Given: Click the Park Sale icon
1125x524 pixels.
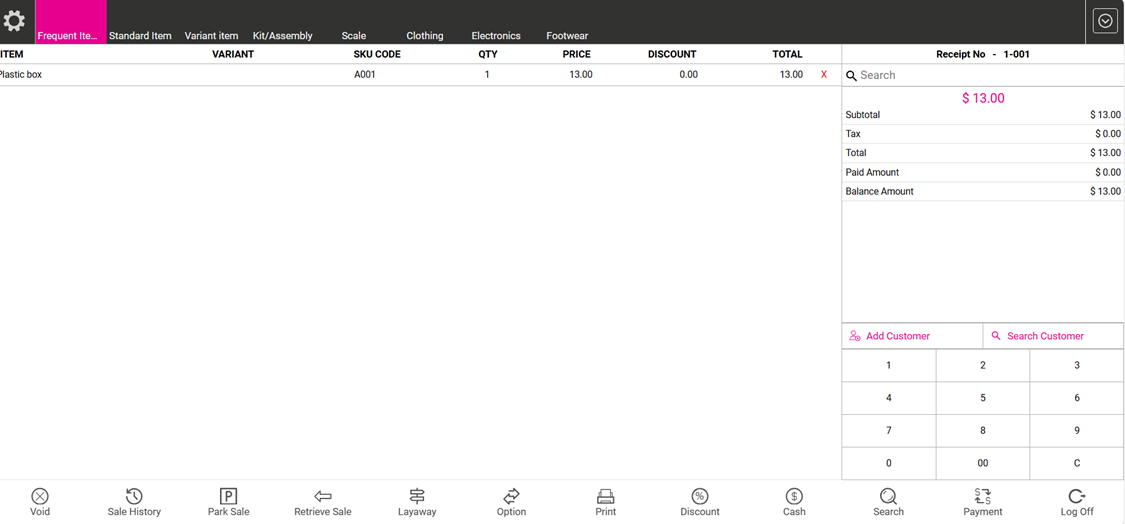Looking at the screenshot, I should click(x=228, y=497).
